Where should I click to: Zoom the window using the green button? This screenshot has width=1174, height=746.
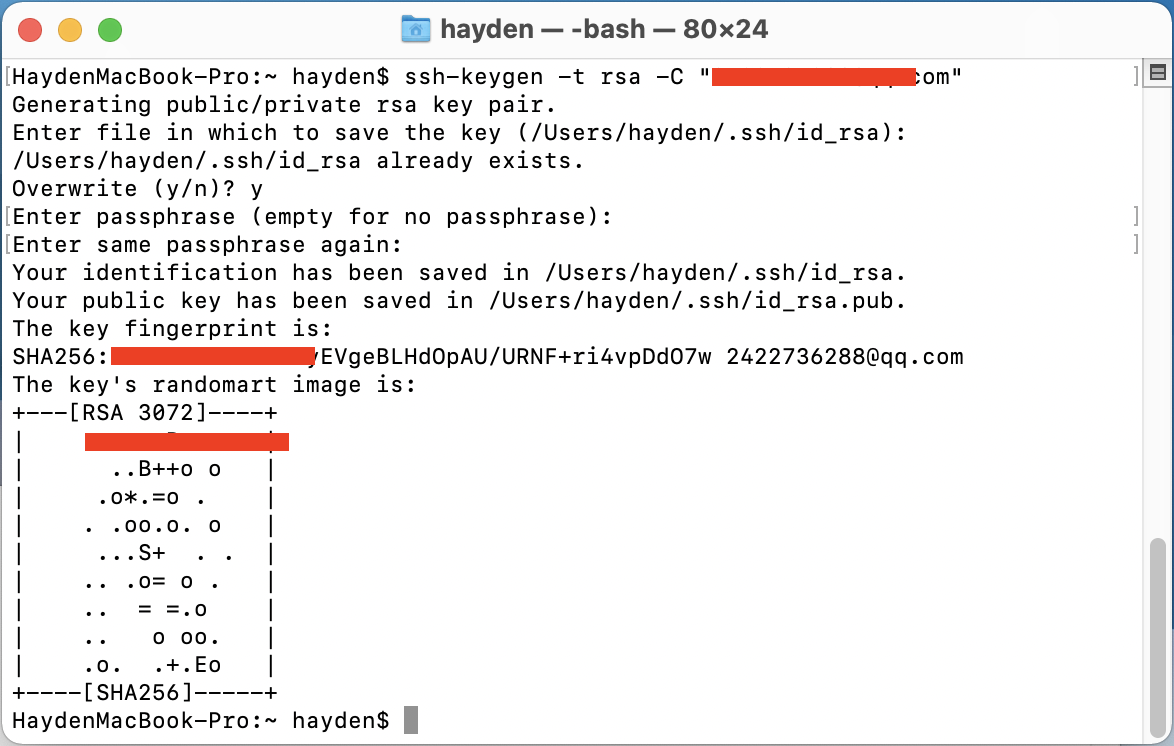coord(110,30)
